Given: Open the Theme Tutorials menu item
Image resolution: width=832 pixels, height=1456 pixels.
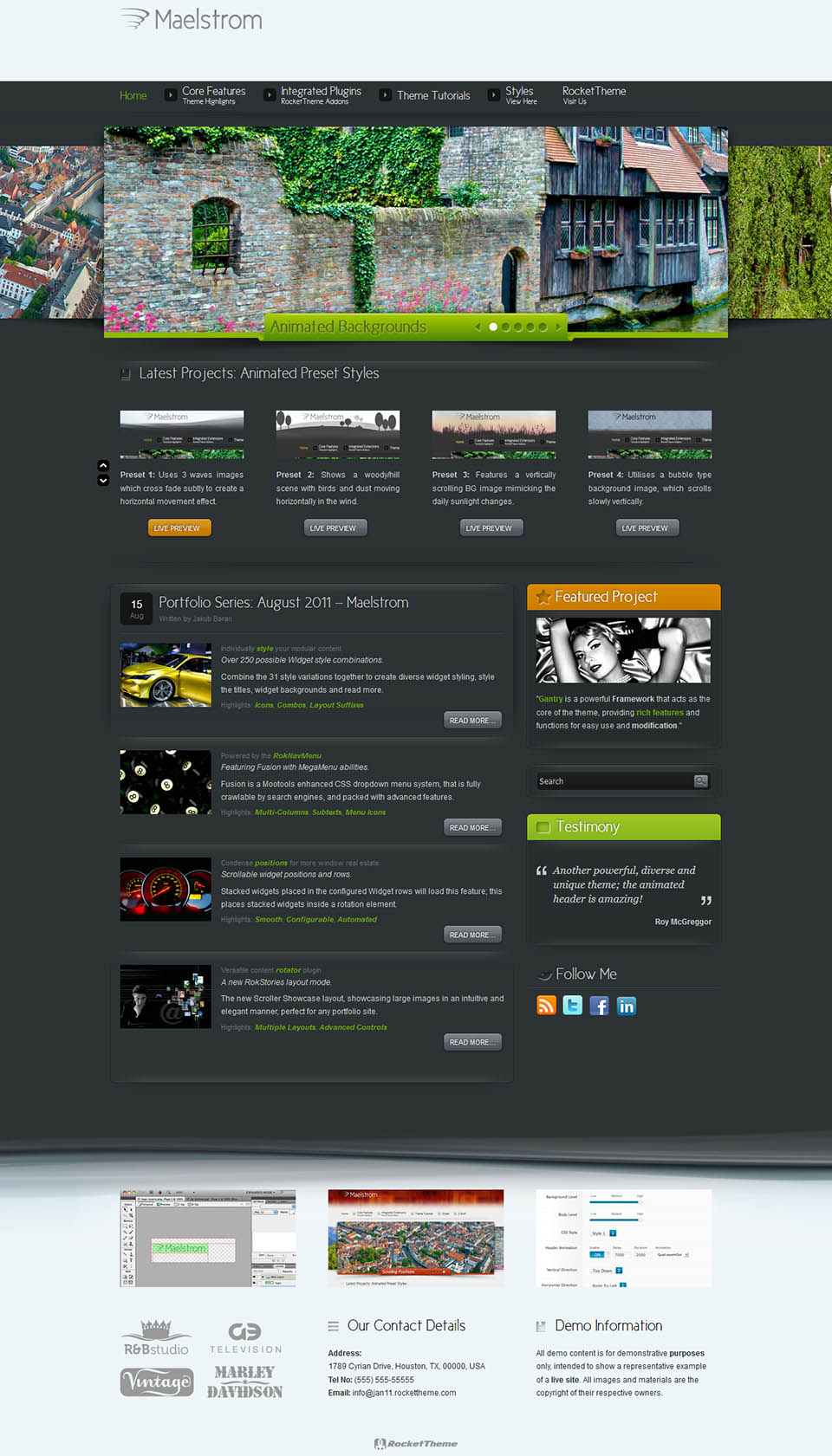Looking at the screenshot, I should coord(433,95).
